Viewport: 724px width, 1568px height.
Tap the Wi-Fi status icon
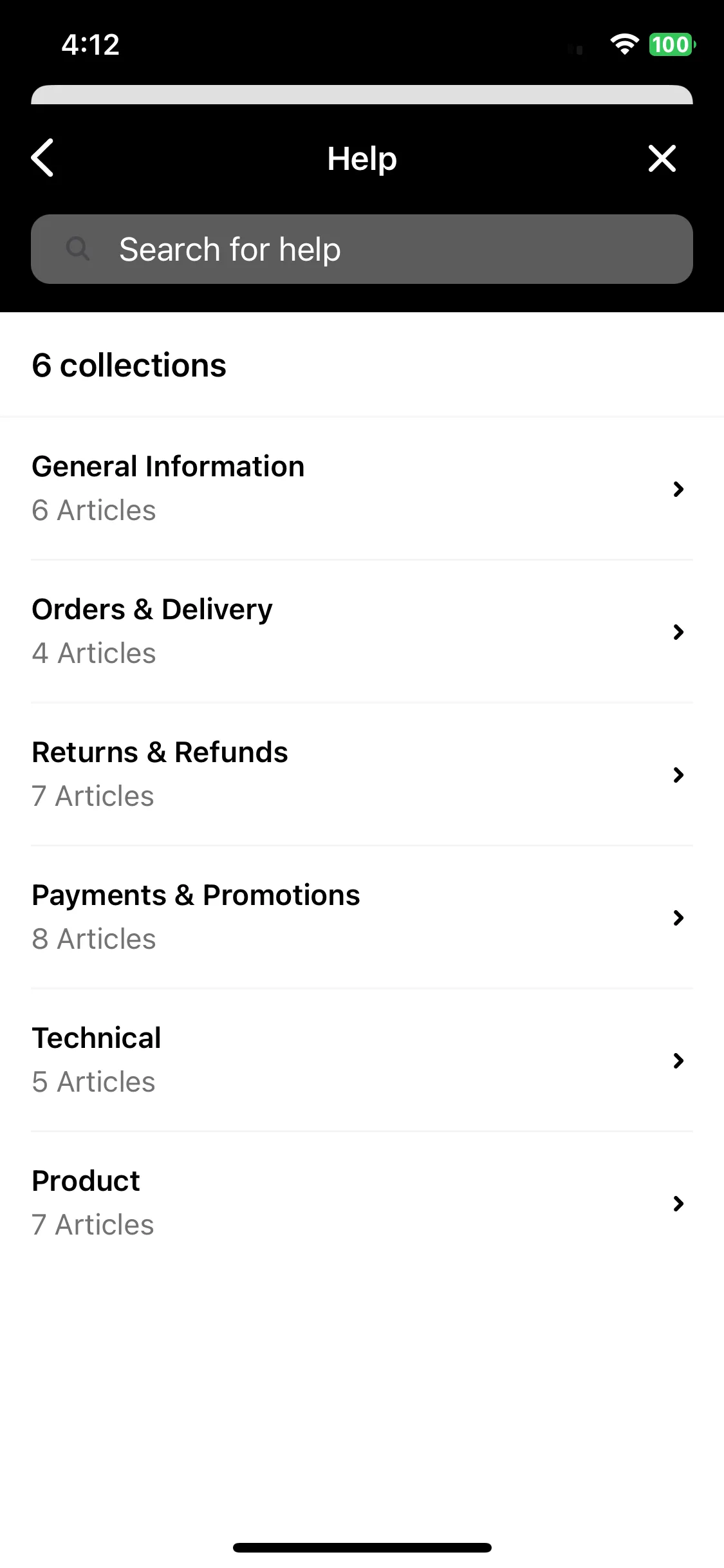(x=624, y=44)
